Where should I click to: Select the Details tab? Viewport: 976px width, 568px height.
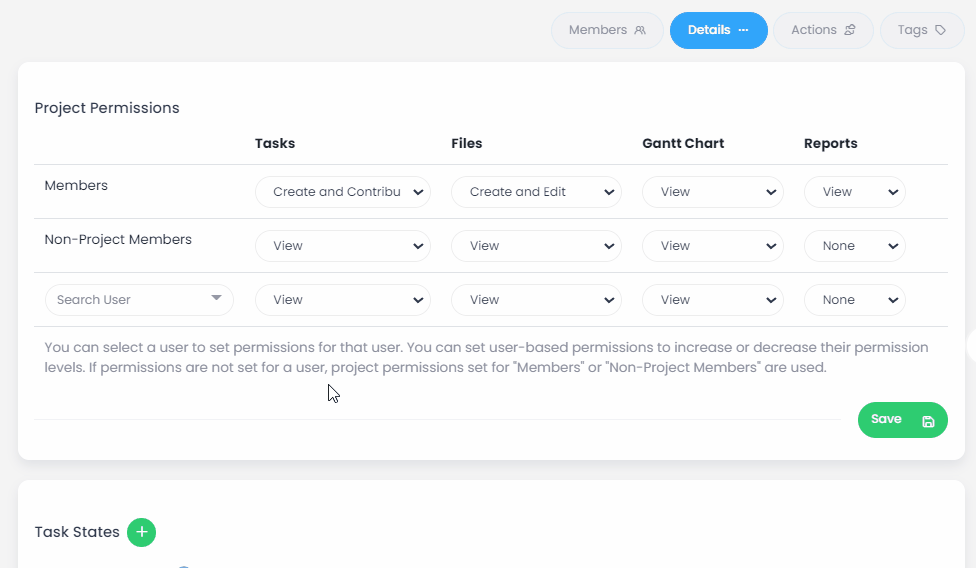(x=718, y=30)
